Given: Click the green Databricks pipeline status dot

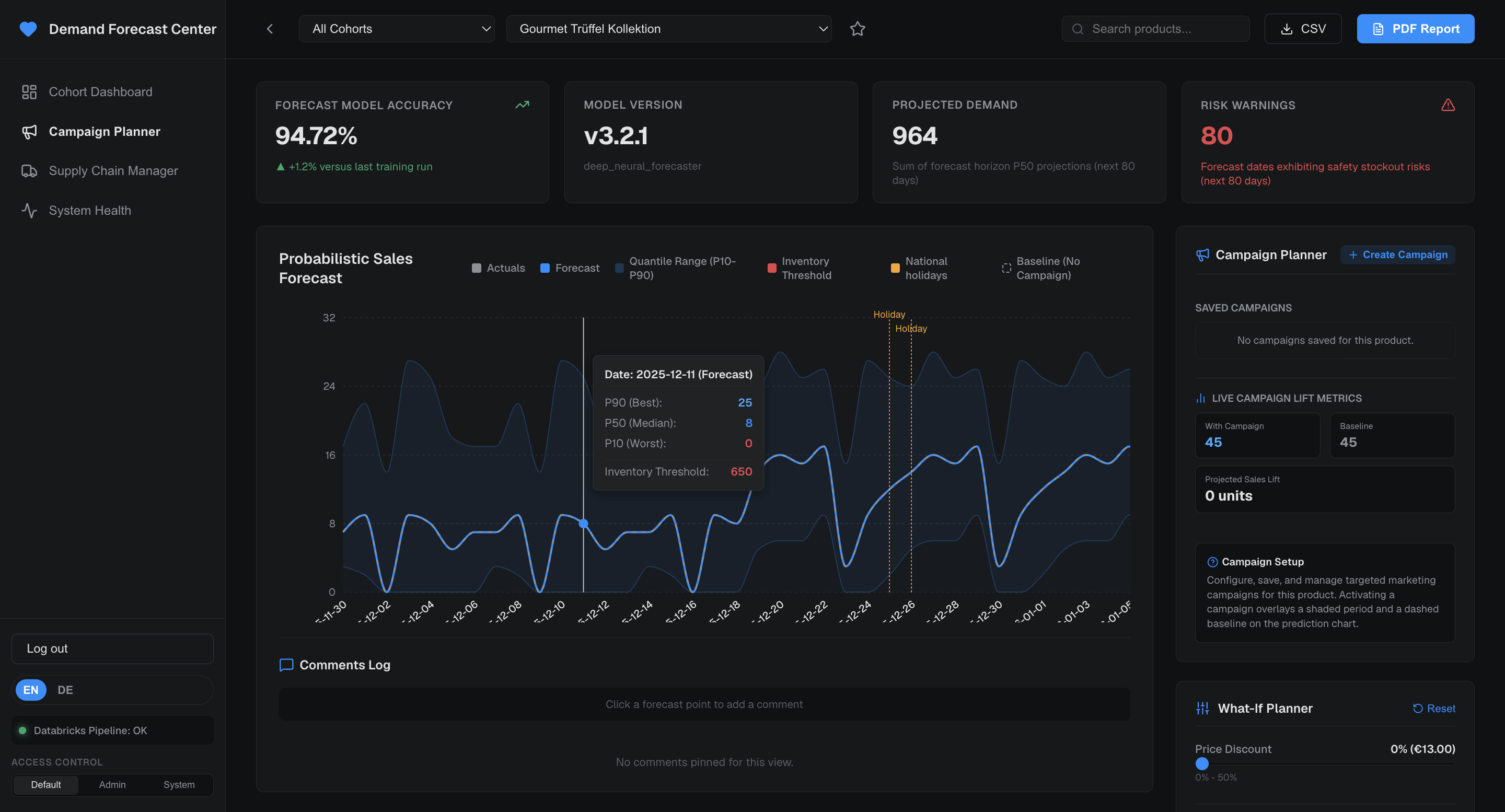Looking at the screenshot, I should 22,730.
